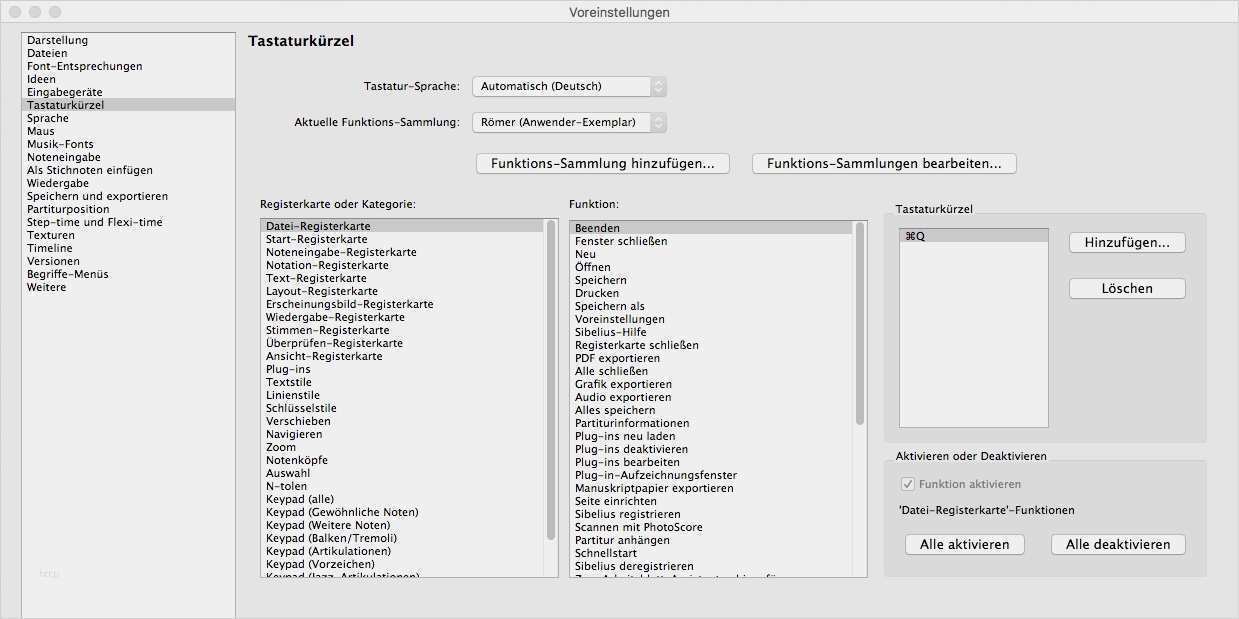This screenshot has width=1239, height=619.
Task: Click the Funktion list scrollbar
Action: (x=860, y=323)
